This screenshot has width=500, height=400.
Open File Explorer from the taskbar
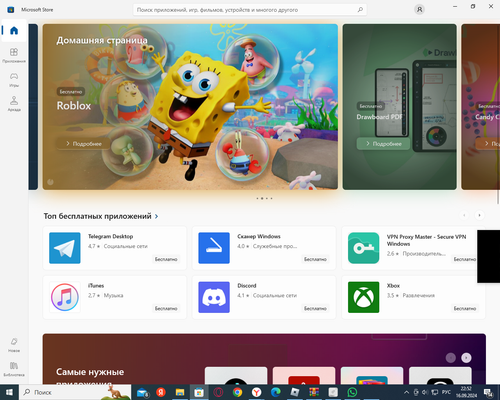pos(180,392)
